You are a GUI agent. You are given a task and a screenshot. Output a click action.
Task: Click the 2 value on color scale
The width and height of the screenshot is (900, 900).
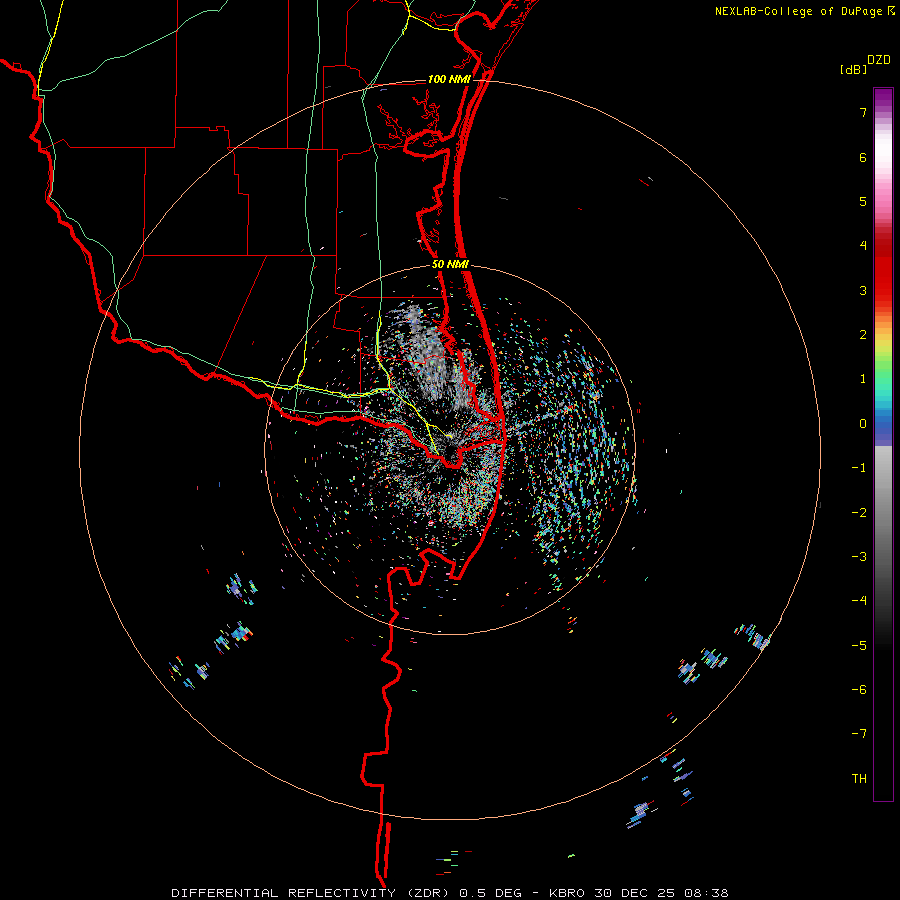point(863,335)
